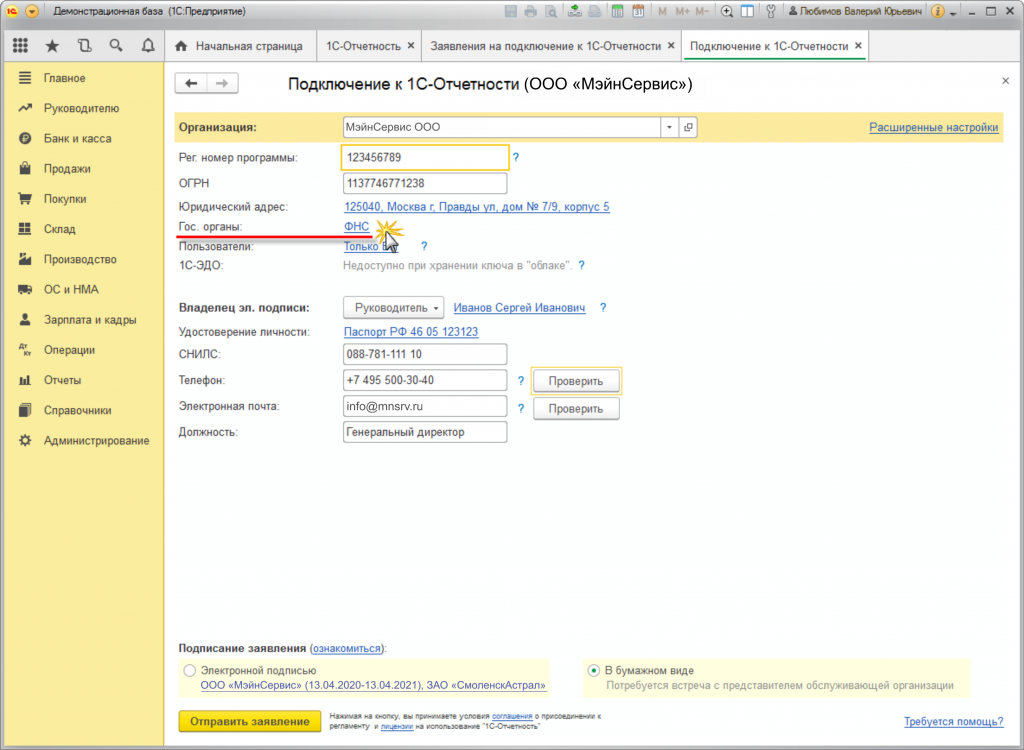
Task: Open the calculator icon in top toolbar
Action: coord(618,12)
